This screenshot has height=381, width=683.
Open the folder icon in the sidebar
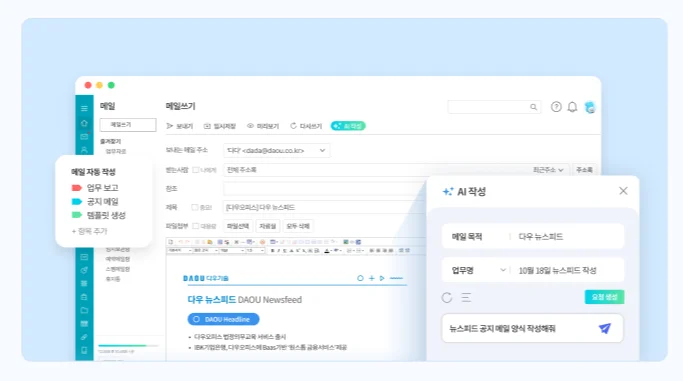84,310
